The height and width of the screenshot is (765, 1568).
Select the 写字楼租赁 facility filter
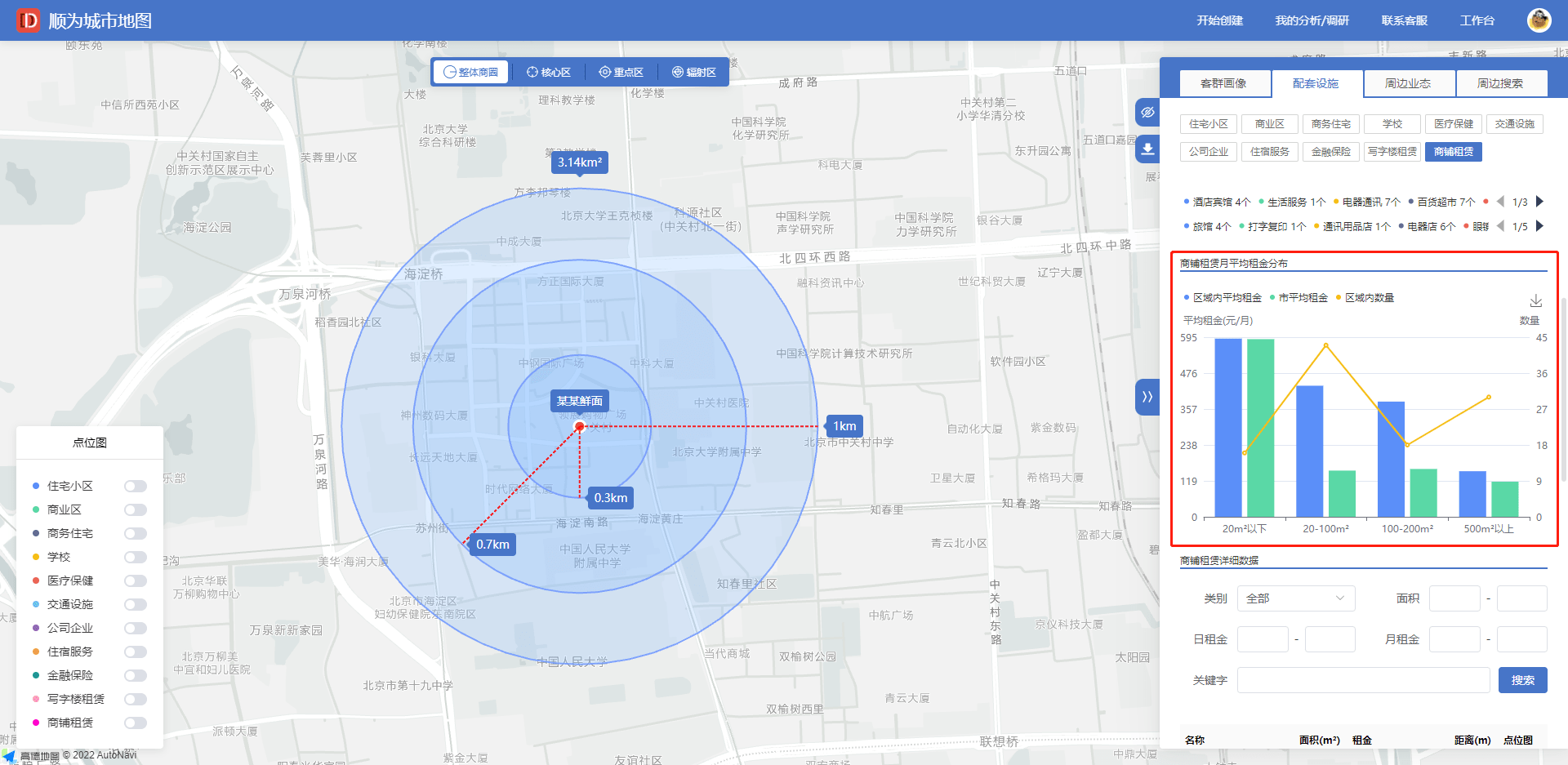point(1392,152)
